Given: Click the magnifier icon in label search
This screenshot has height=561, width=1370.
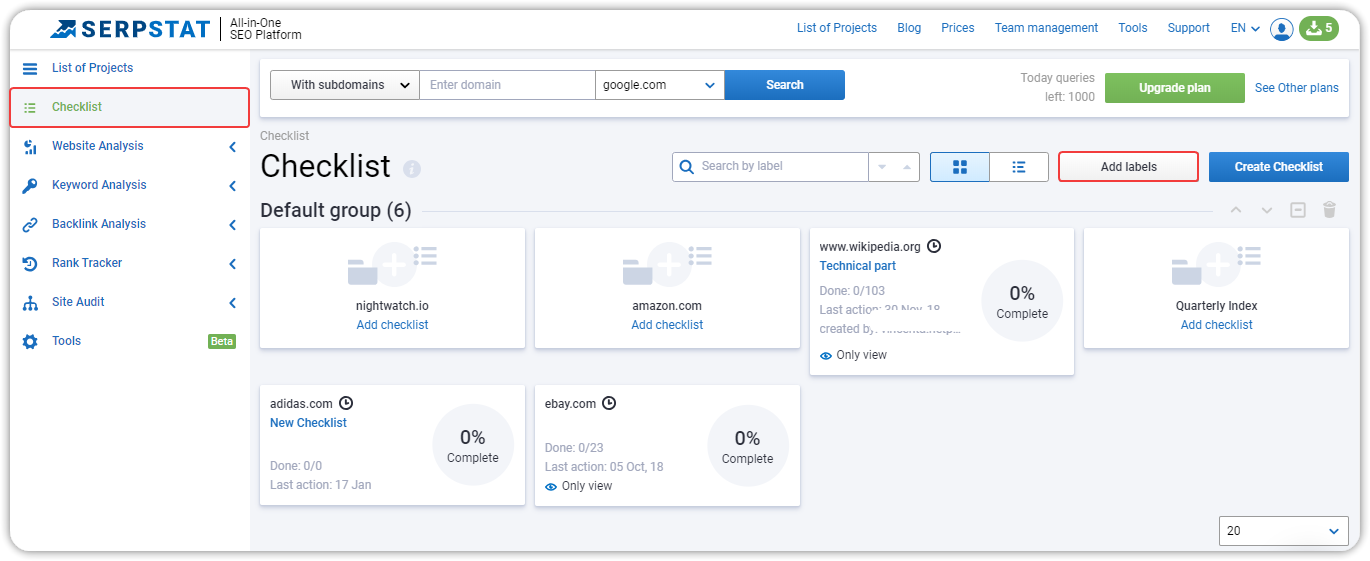Looking at the screenshot, I should coord(687,166).
